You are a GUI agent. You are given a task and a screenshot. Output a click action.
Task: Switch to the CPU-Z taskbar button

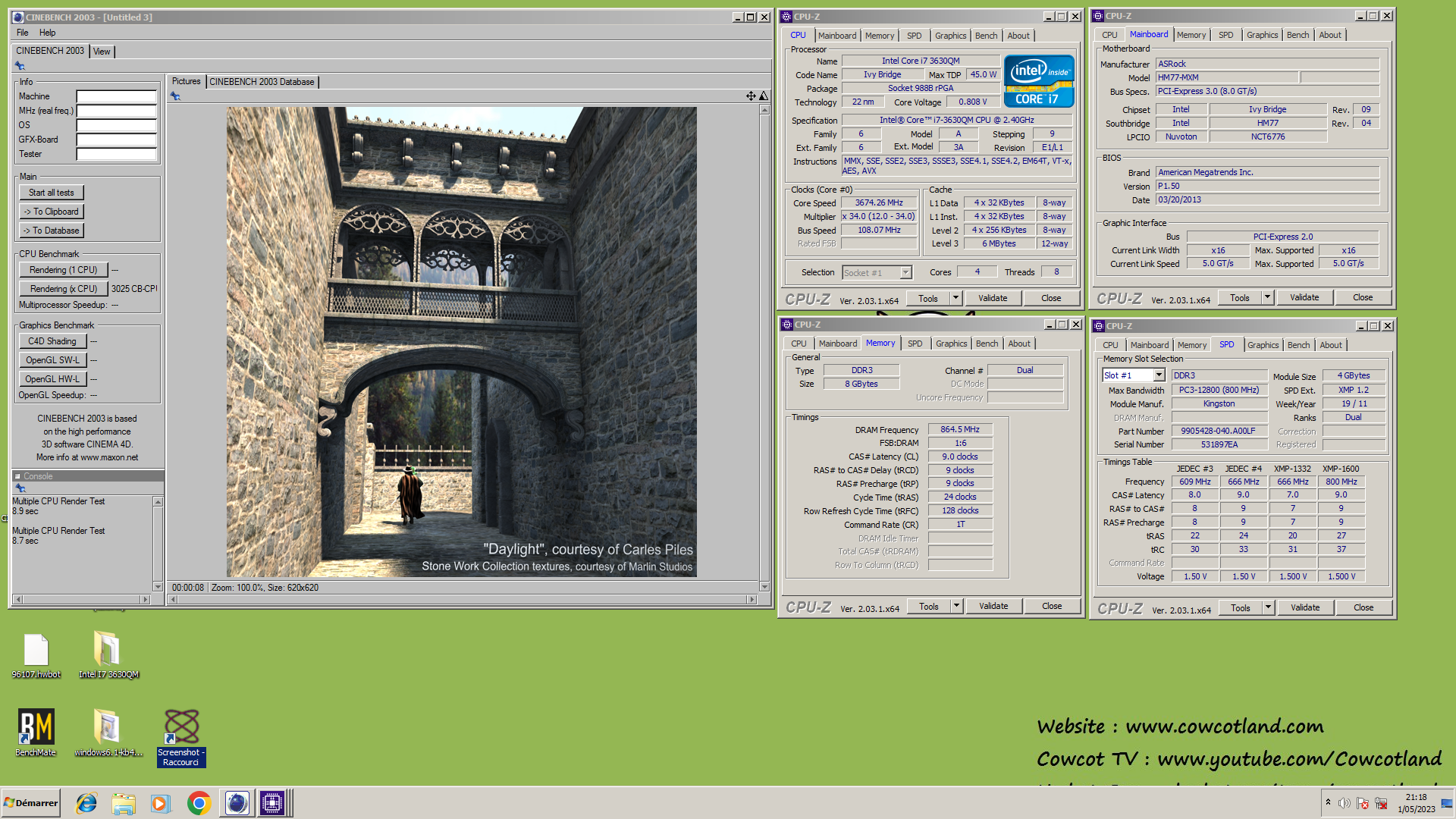coord(272,803)
